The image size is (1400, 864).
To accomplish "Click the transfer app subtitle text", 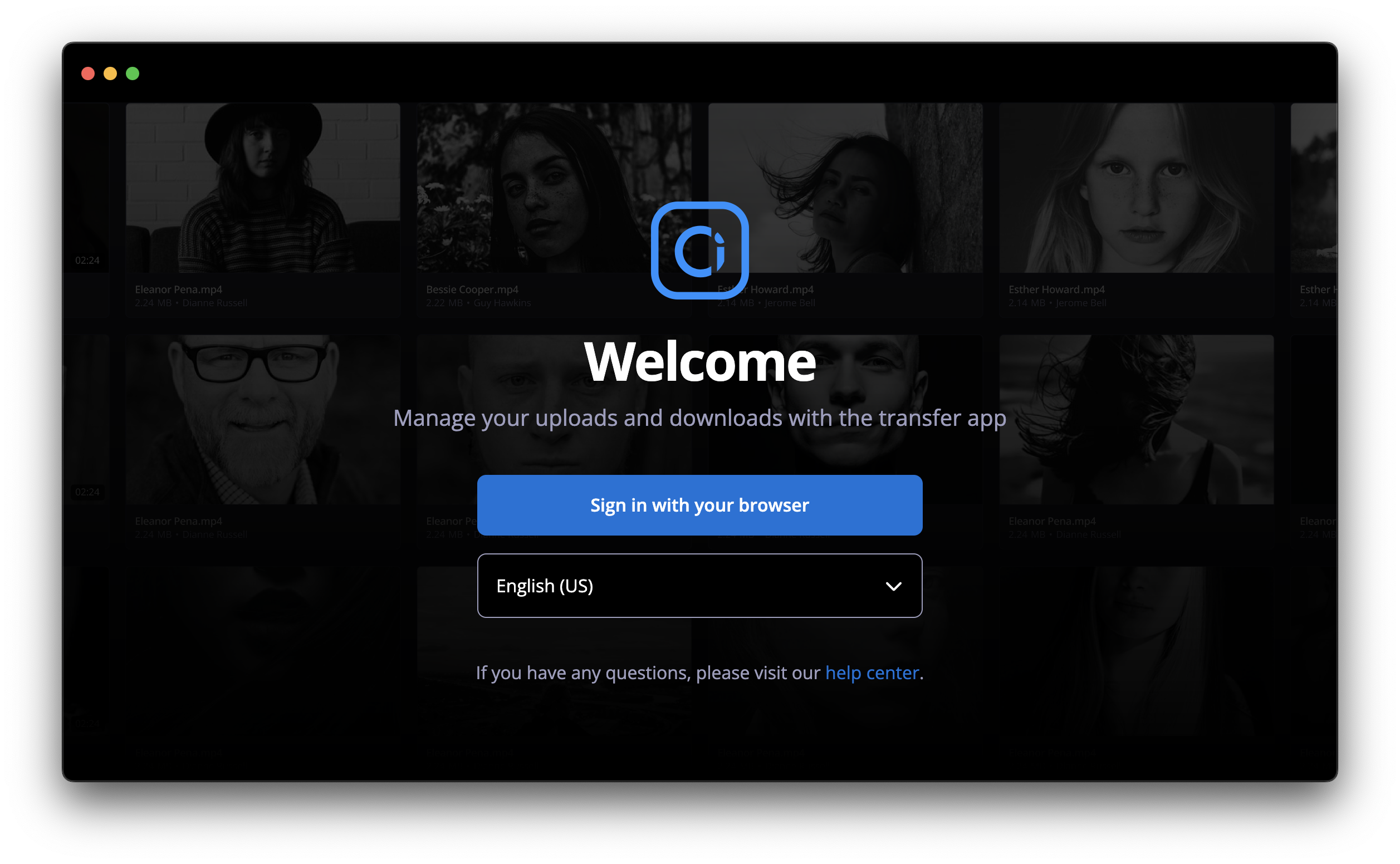I will (x=699, y=418).
